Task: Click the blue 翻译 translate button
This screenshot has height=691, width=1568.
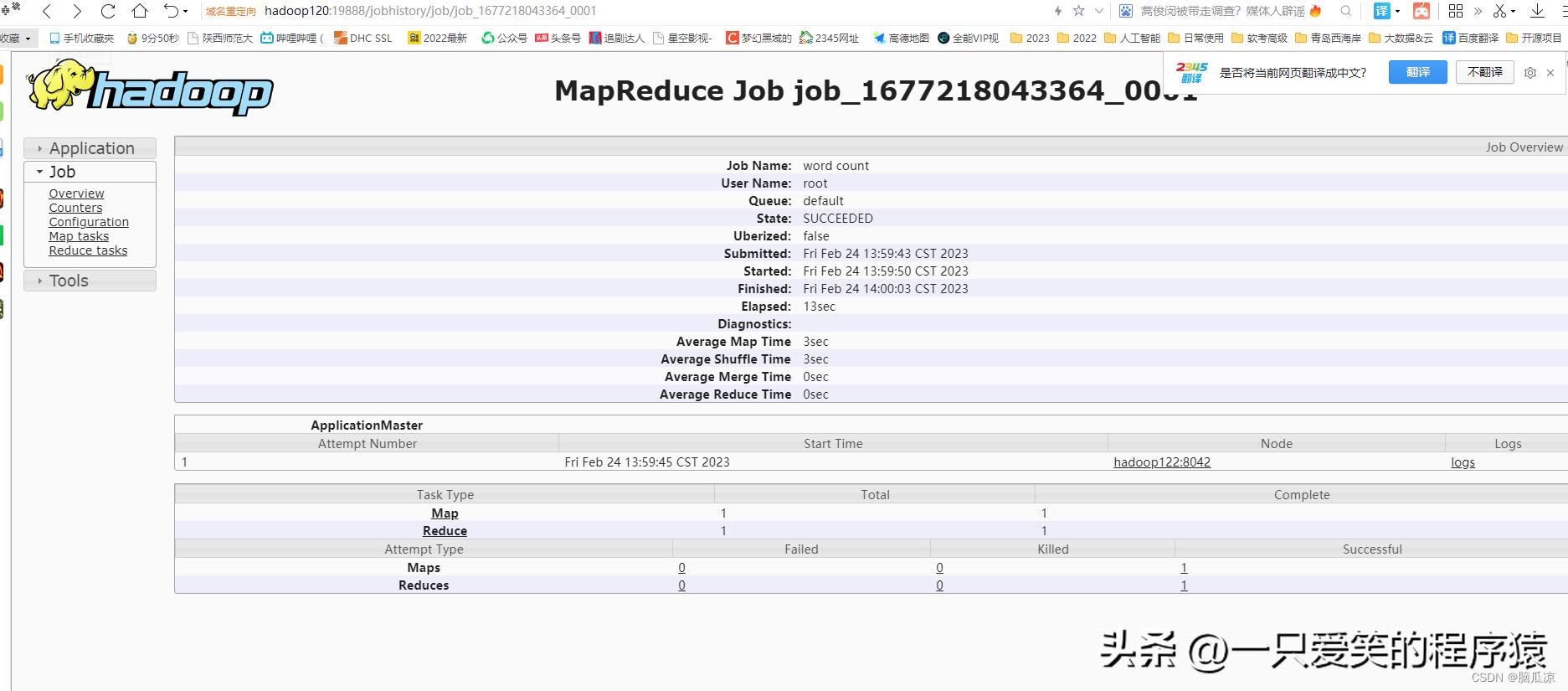Action: (1417, 73)
